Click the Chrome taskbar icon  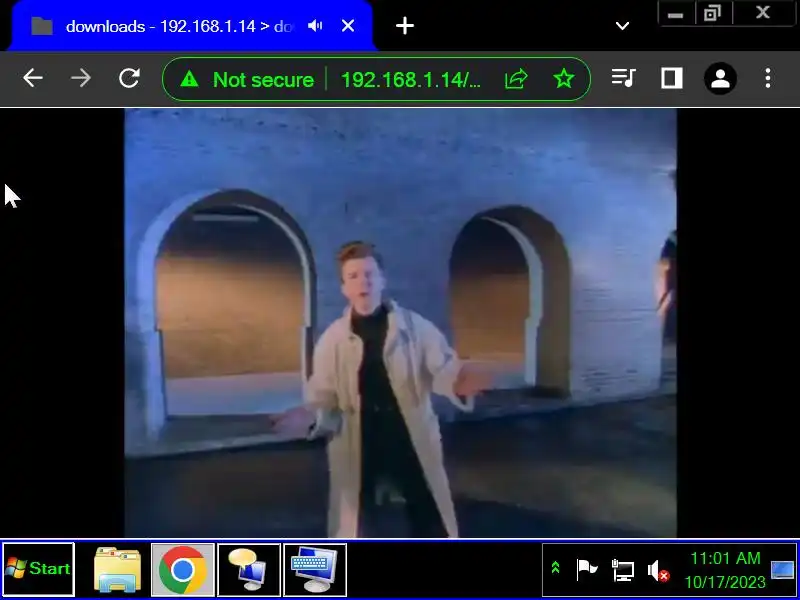(183, 569)
